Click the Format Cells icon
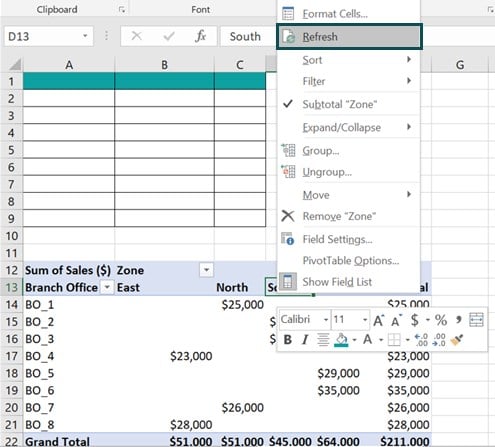The width and height of the screenshot is (495, 447). point(288,14)
